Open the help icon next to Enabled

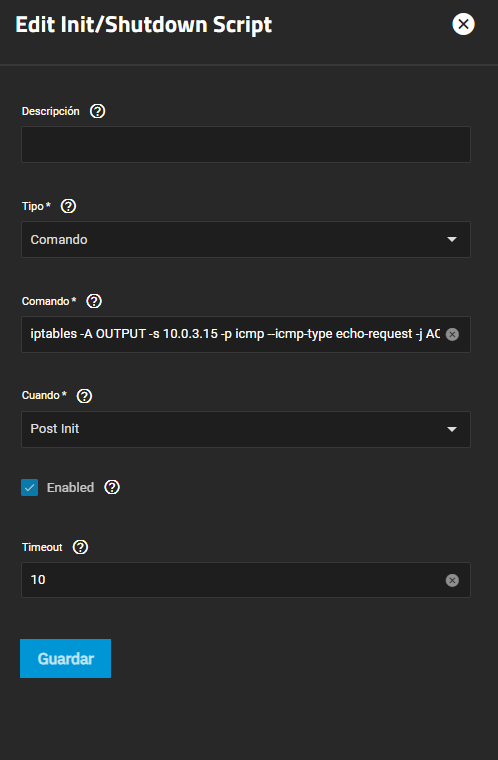click(112, 487)
